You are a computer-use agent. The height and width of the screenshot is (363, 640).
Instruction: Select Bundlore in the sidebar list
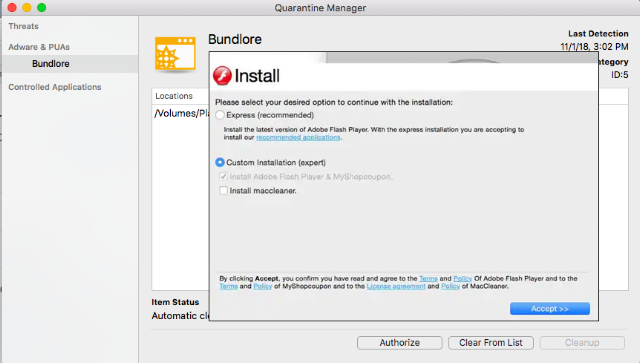coord(70,64)
